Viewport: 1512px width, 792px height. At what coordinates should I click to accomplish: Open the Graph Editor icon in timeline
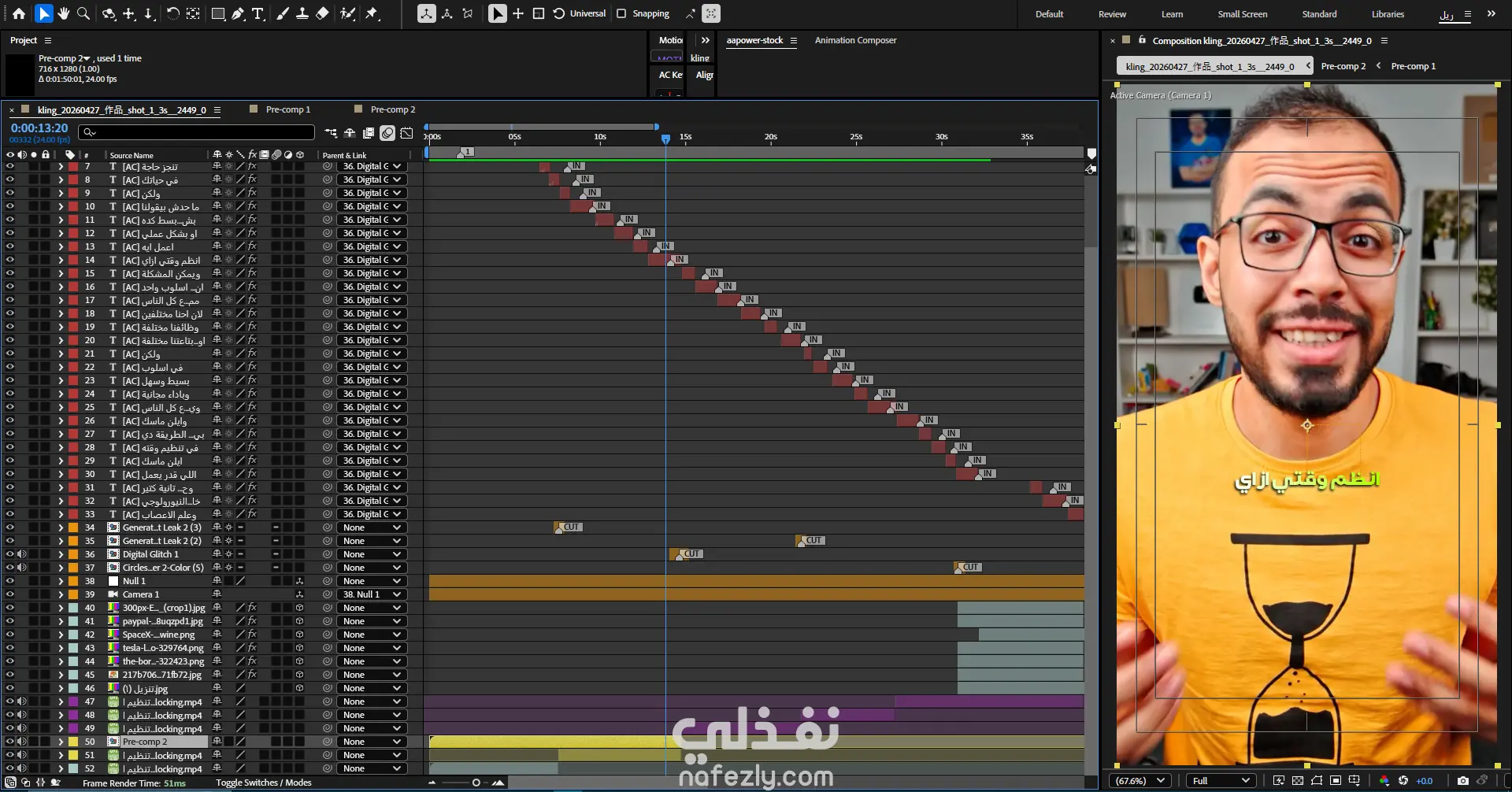pyautogui.click(x=406, y=133)
